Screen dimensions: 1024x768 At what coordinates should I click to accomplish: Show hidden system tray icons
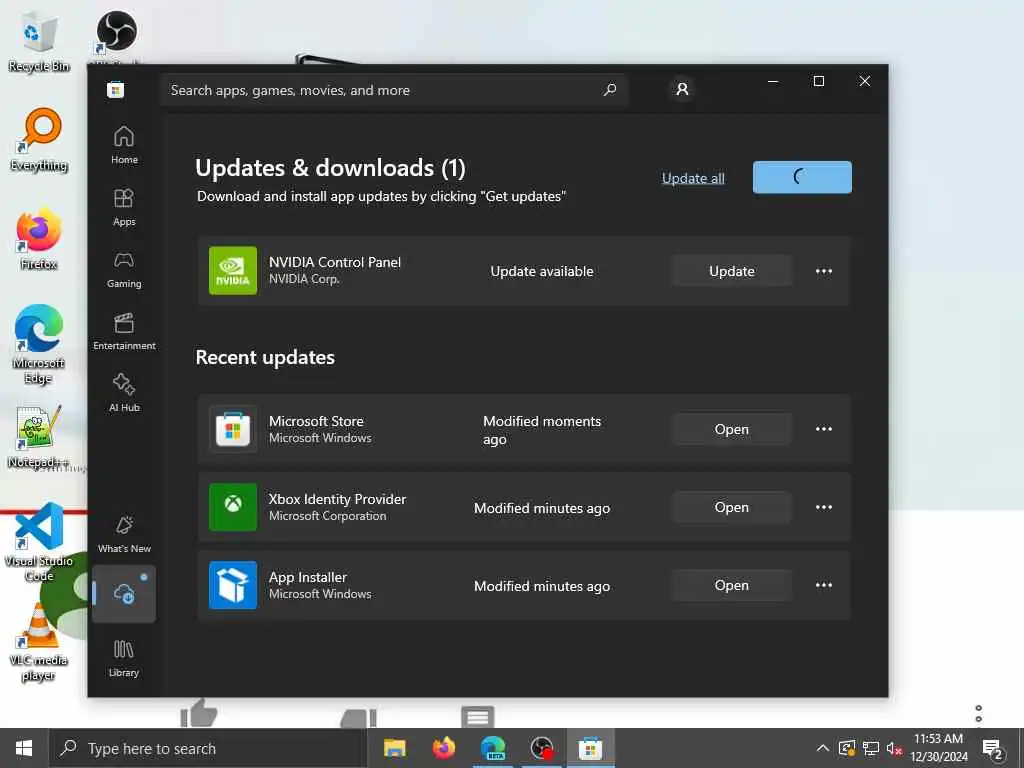pyautogui.click(x=823, y=748)
